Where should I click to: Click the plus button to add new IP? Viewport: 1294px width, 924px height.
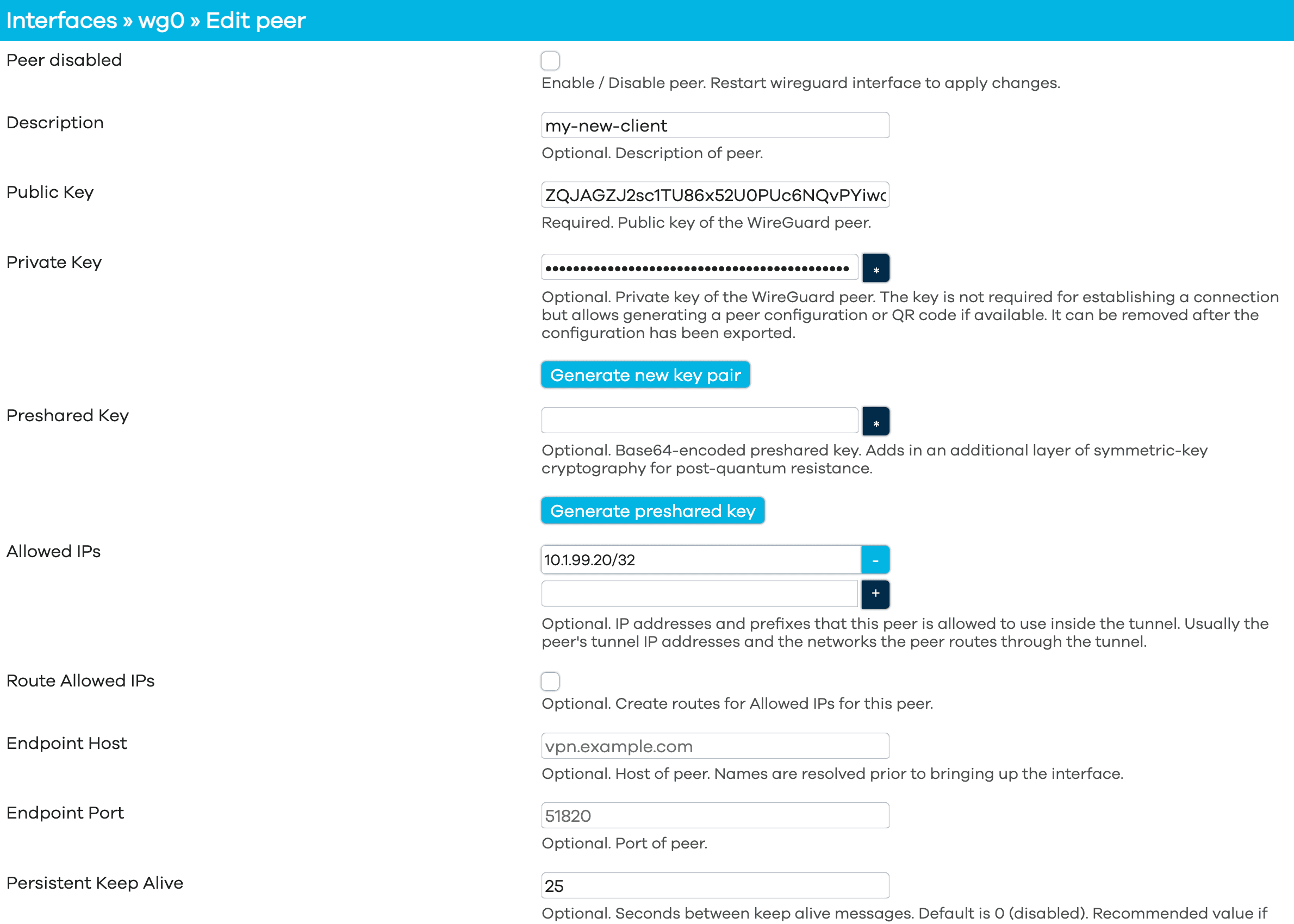(x=875, y=594)
